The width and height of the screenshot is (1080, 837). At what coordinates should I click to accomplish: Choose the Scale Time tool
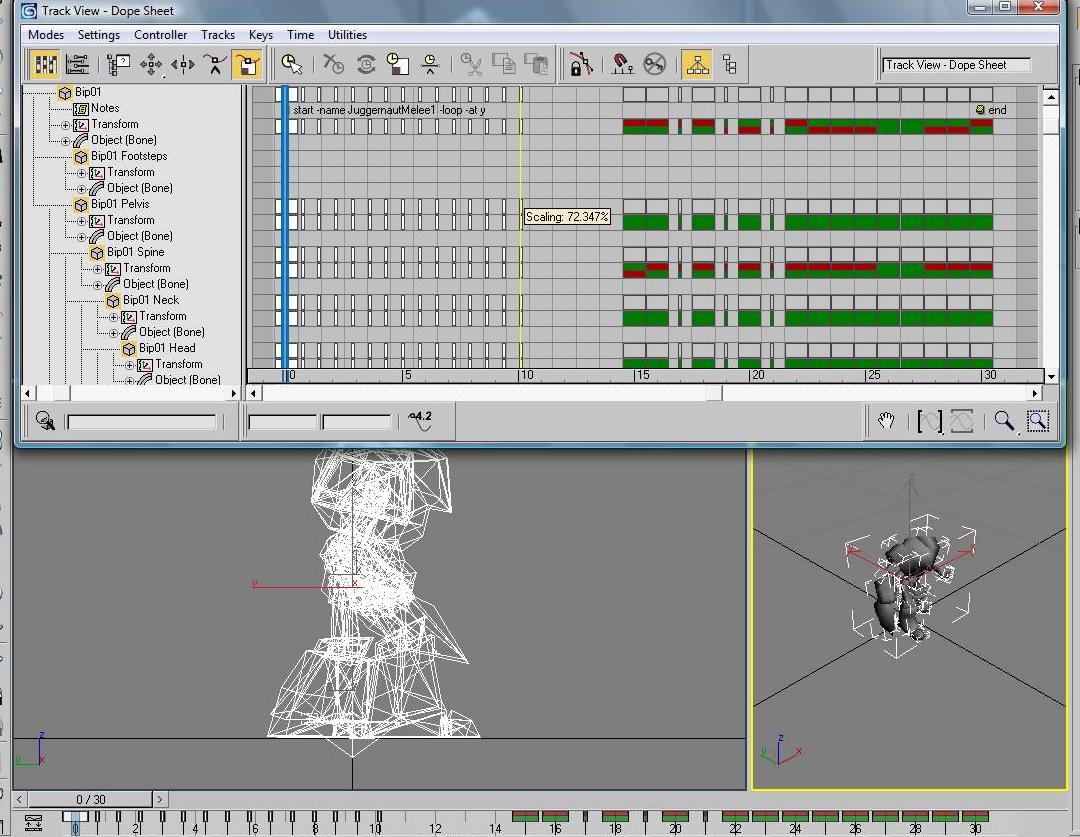pos(397,65)
